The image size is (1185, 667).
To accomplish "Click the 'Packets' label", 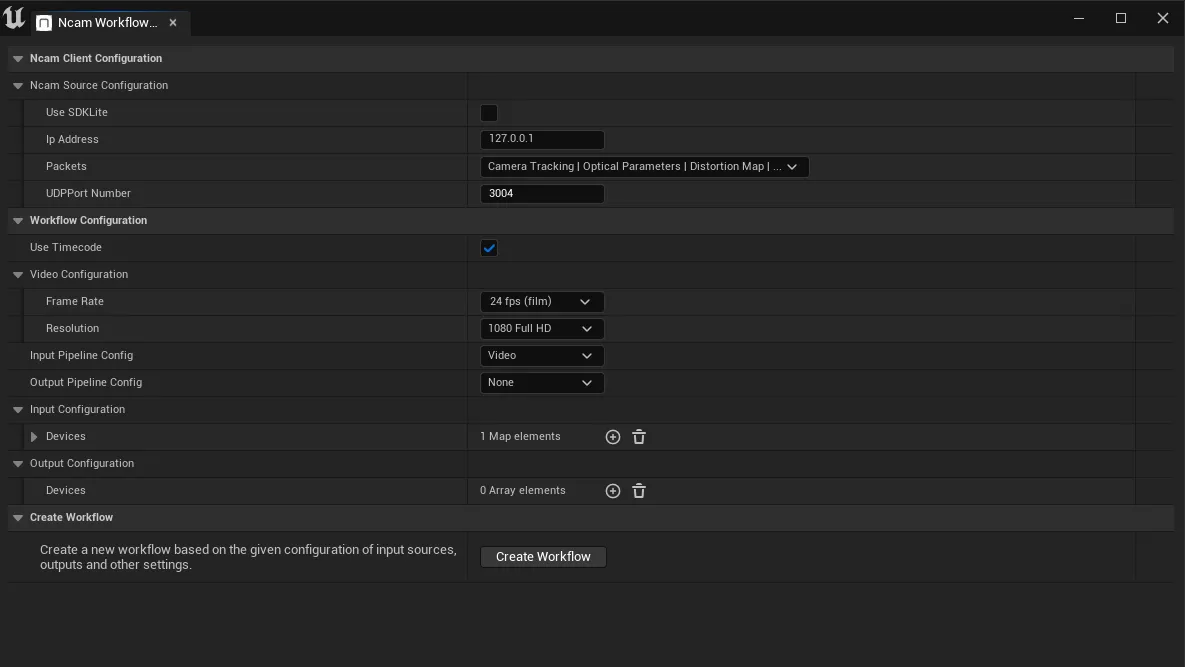I will (66, 166).
